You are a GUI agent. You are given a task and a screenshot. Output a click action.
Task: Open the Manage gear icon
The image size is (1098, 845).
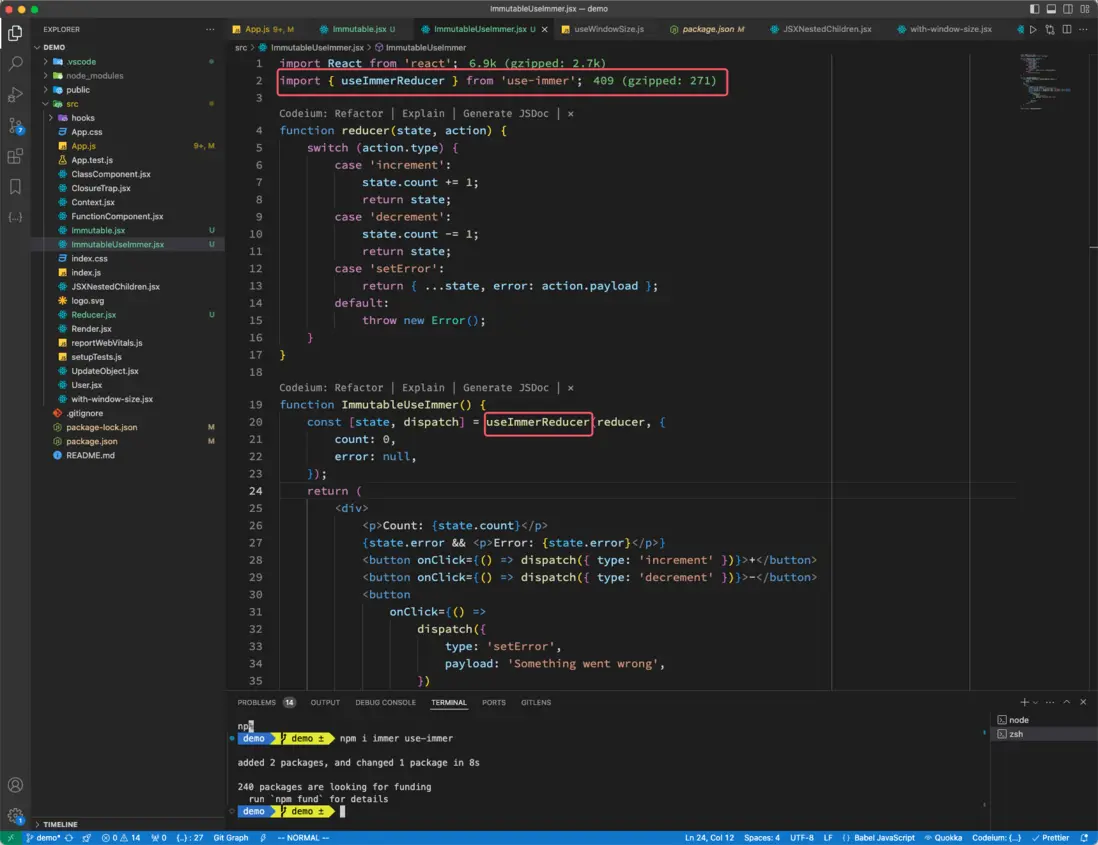15,815
